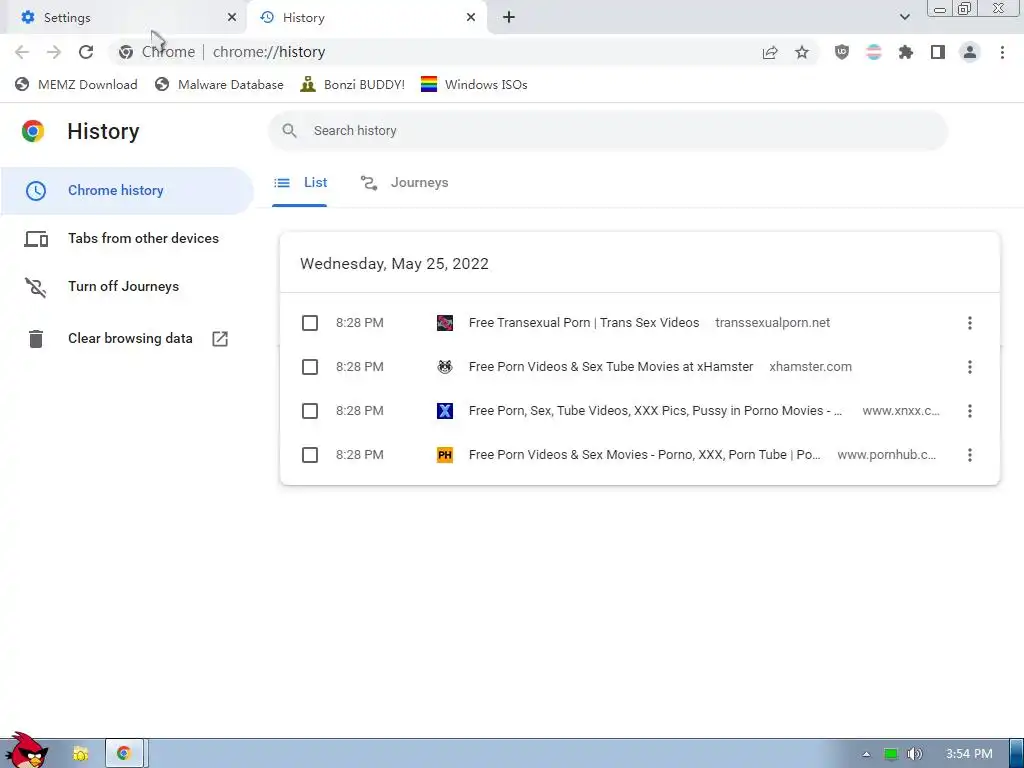Screen dimensions: 1024x768
Task: Bookmark this tab with the star icon
Action: click(x=802, y=52)
